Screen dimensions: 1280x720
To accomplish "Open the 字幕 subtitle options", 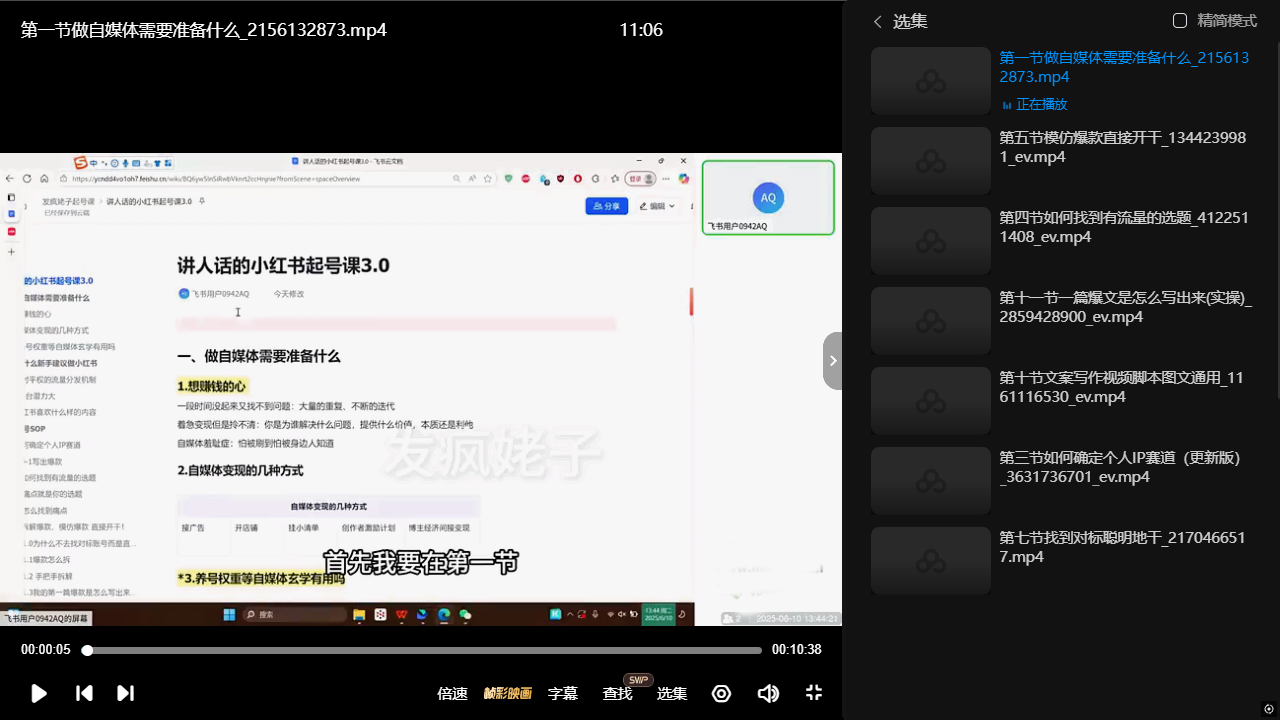I will click(563, 693).
